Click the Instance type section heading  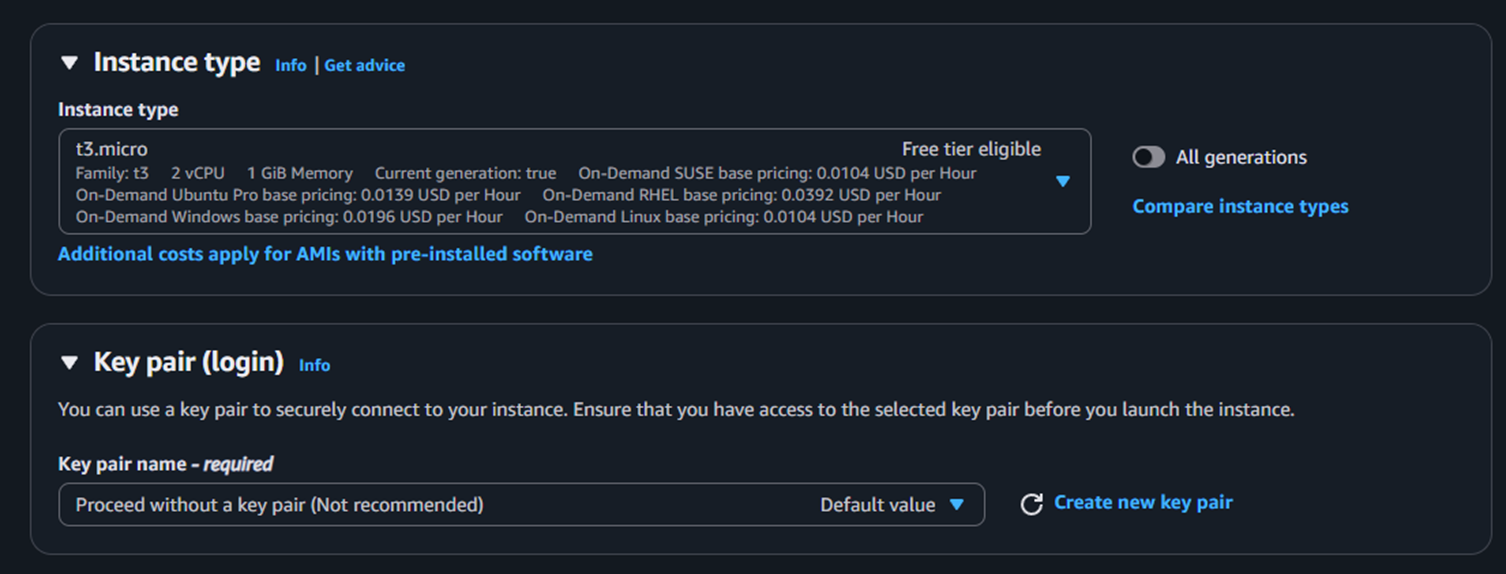pyautogui.click(x=177, y=63)
